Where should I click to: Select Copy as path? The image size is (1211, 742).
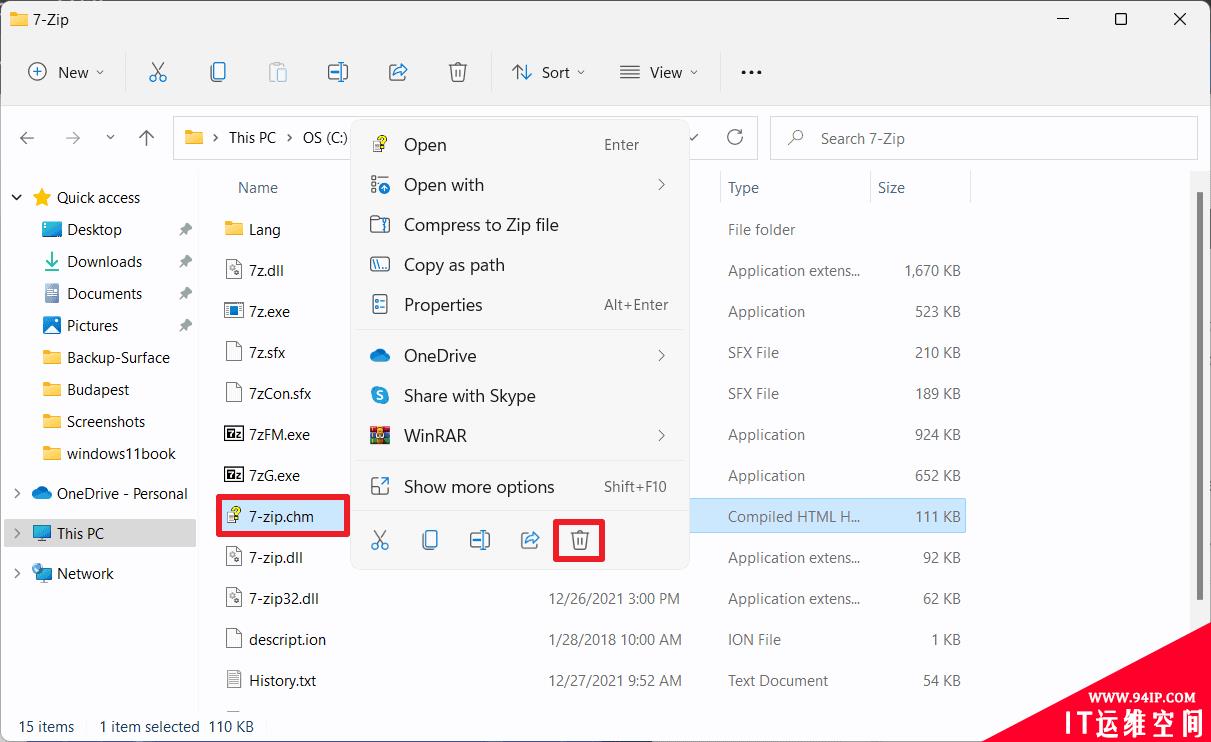[x=520, y=265]
